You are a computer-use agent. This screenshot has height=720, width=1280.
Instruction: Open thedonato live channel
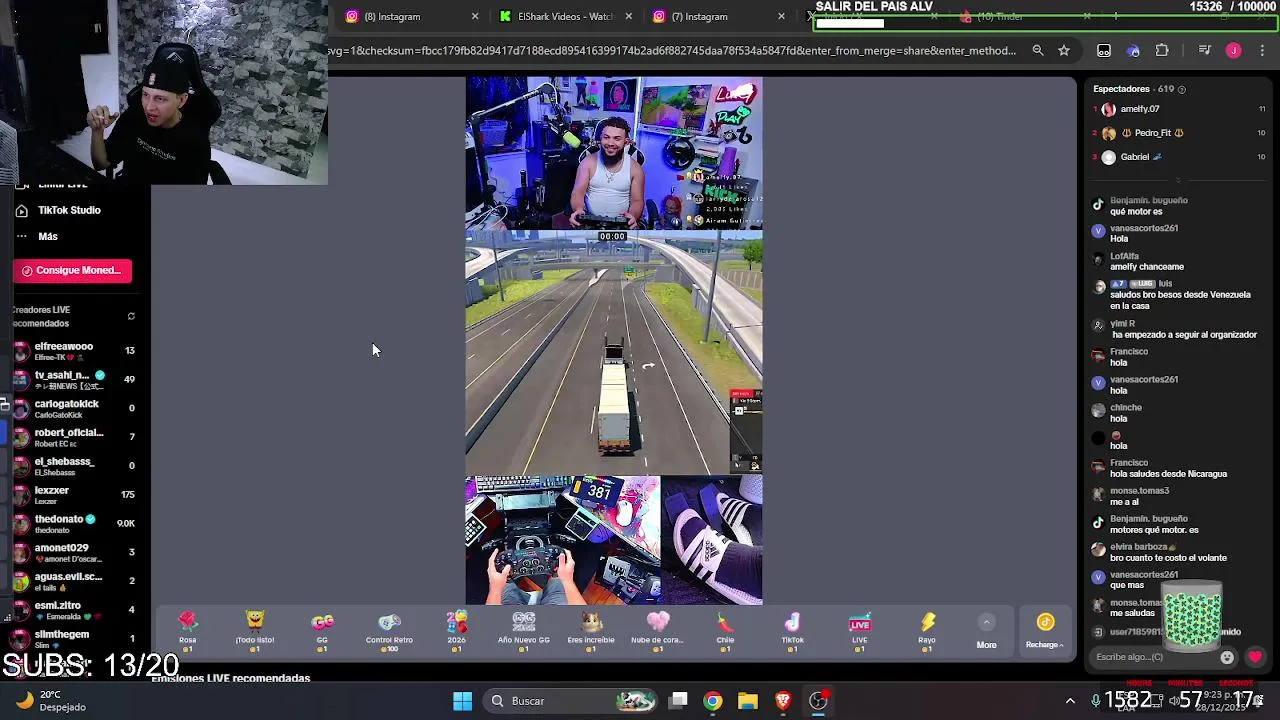coord(75,524)
